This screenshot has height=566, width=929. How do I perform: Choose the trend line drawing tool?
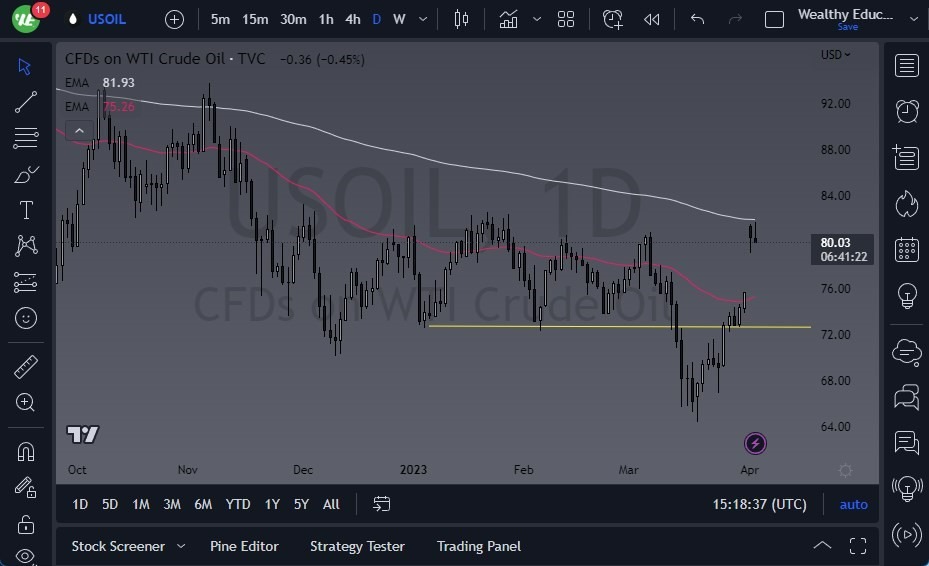(25, 102)
